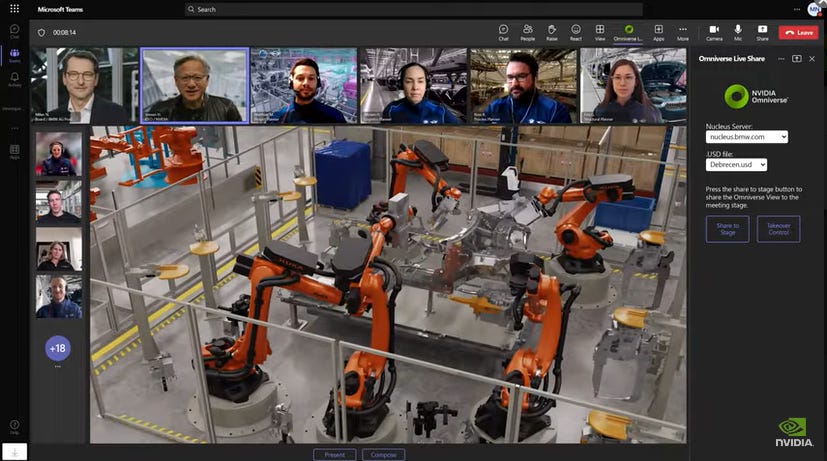
Task: Open ellipsis below the +18 badge
Action: coord(57,367)
